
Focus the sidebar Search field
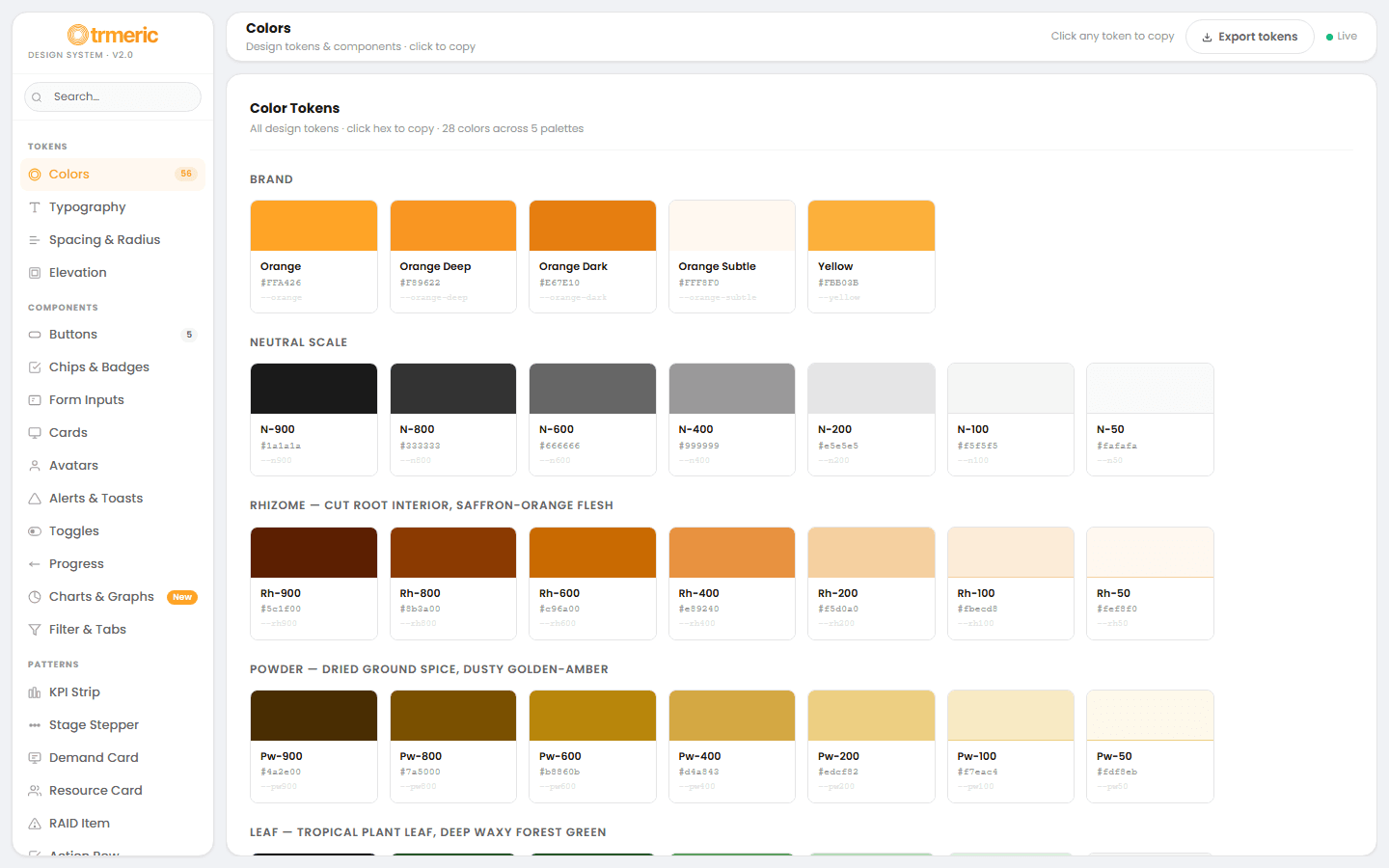coord(113,96)
